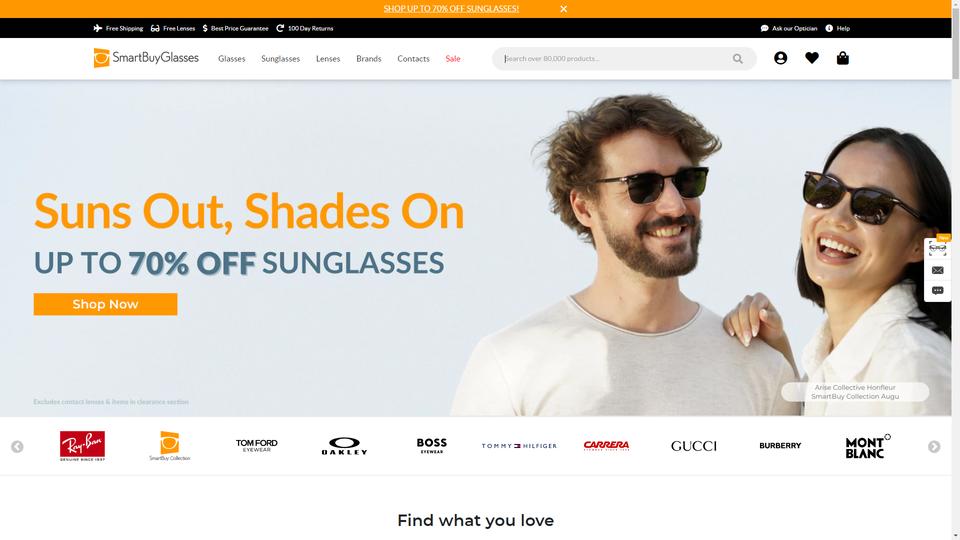Go to the Sale section
960x540 pixels.
pos(453,59)
